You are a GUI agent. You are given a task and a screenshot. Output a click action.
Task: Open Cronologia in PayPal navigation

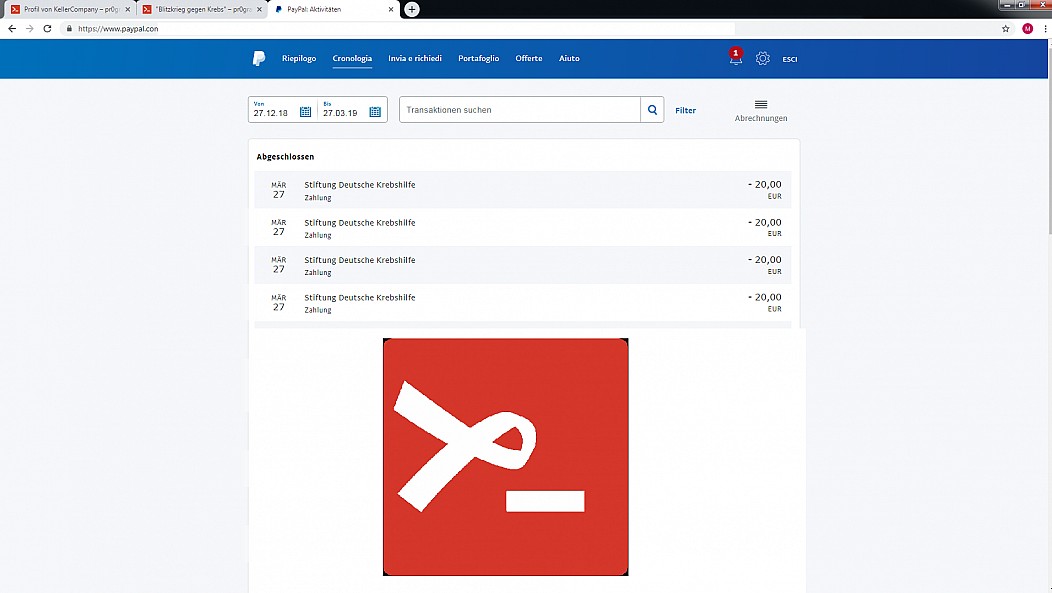click(352, 58)
